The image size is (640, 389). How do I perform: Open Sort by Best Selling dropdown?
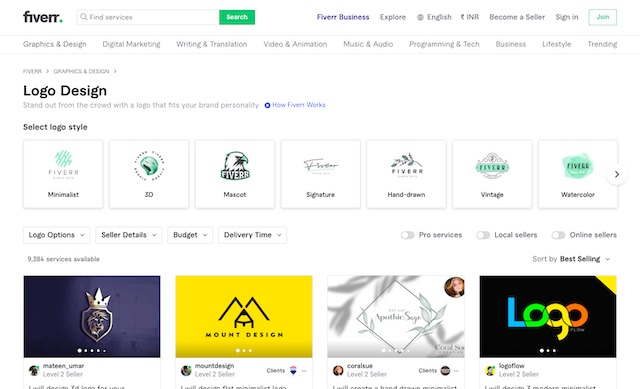point(571,259)
